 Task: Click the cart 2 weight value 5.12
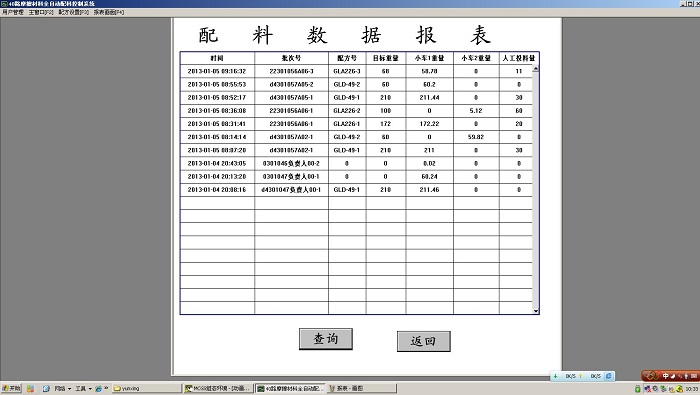coord(476,111)
